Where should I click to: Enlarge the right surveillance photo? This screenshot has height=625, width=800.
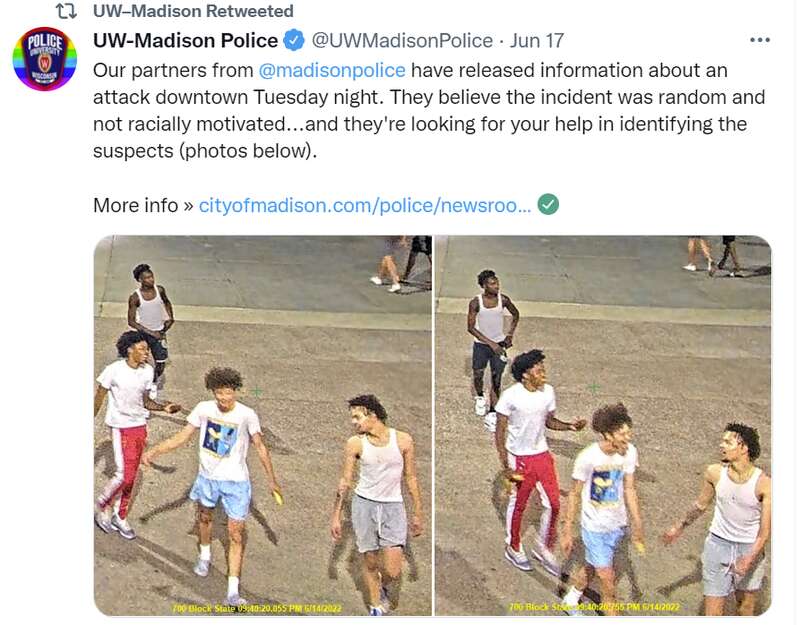tap(603, 426)
